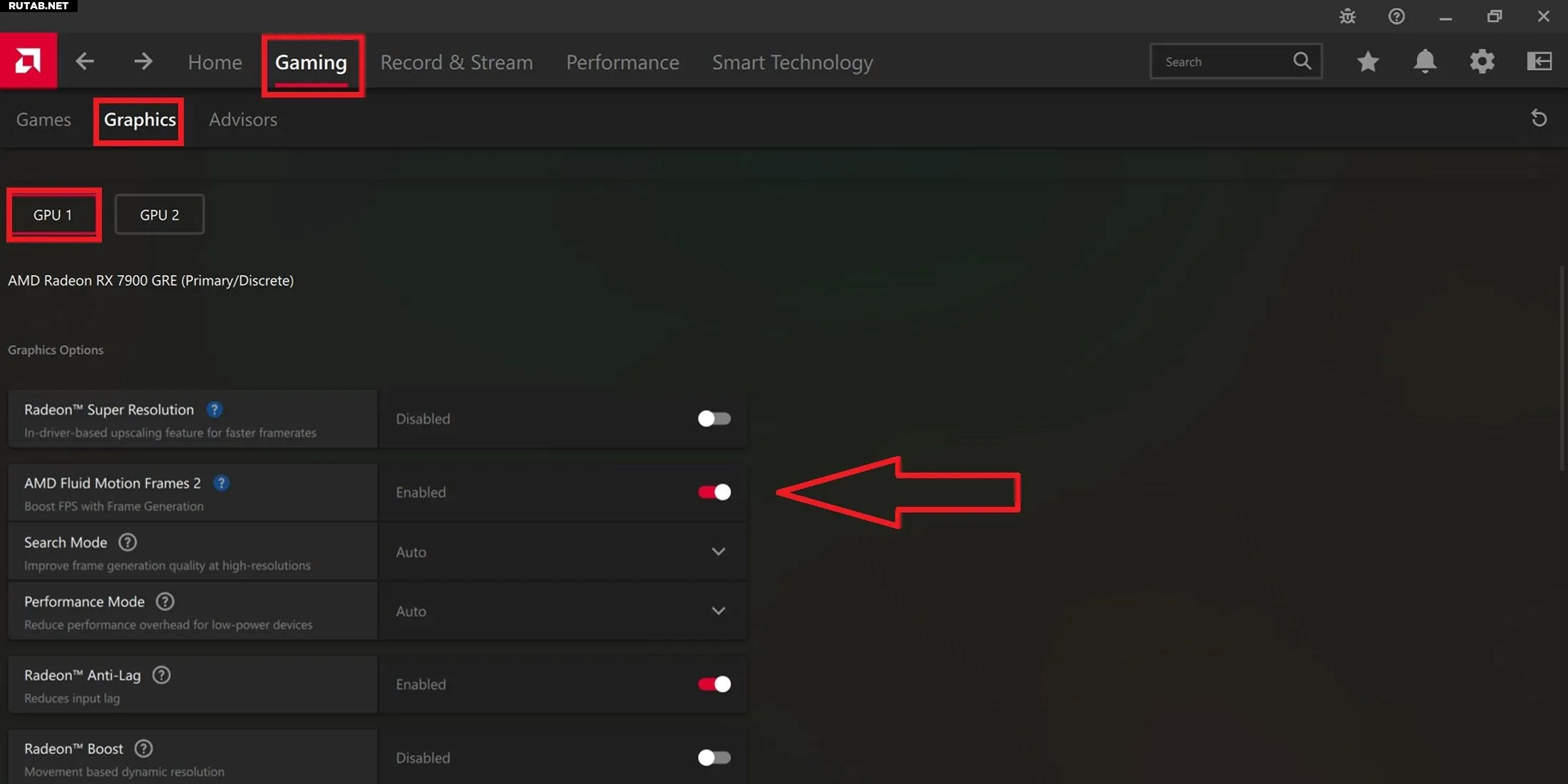The image size is (1568, 784).
Task: Go back with the left arrow
Action: click(85, 61)
